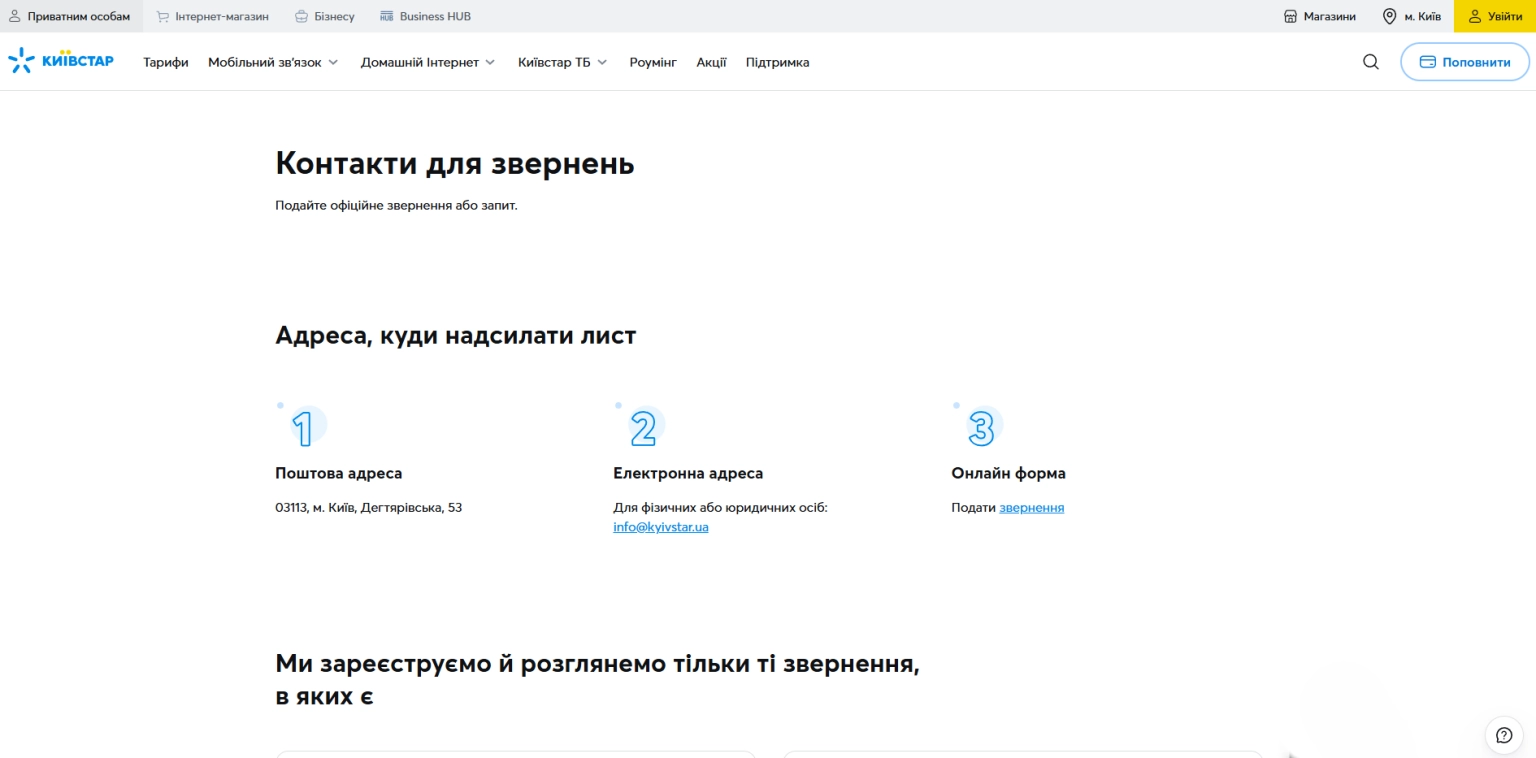Screen dimensions: 1536x758
Task: Expand the Мобільний зв'язок chevron
Action: tap(333, 62)
